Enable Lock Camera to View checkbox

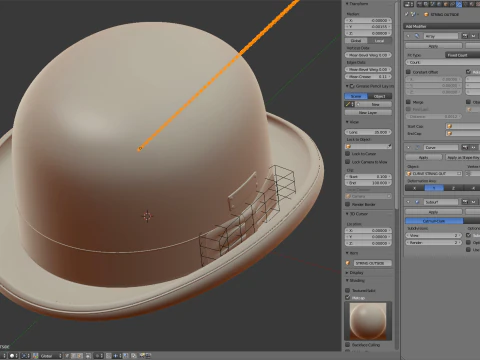(348, 162)
